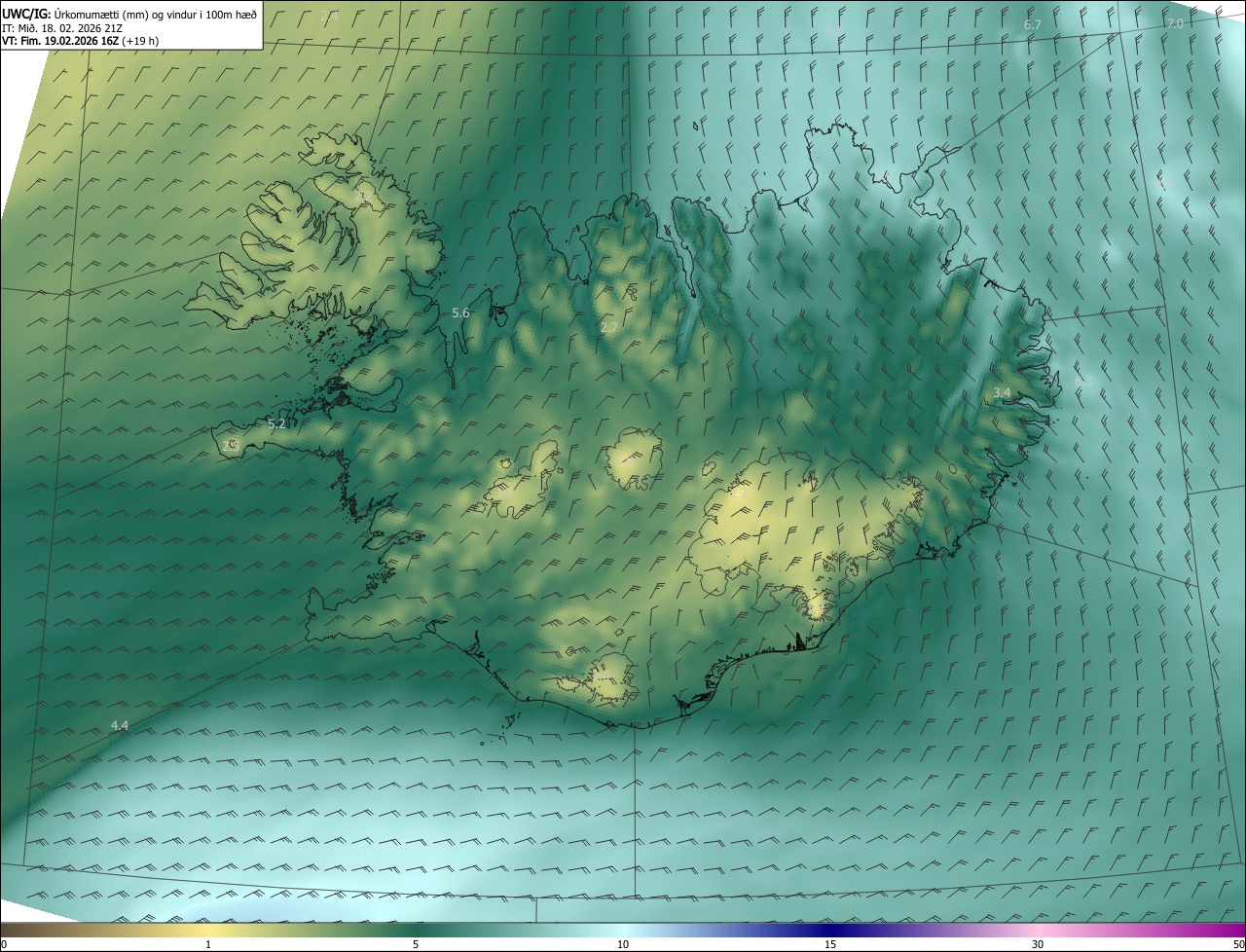Click the legend tick label 1
The width and height of the screenshot is (1246, 952).
point(208,944)
